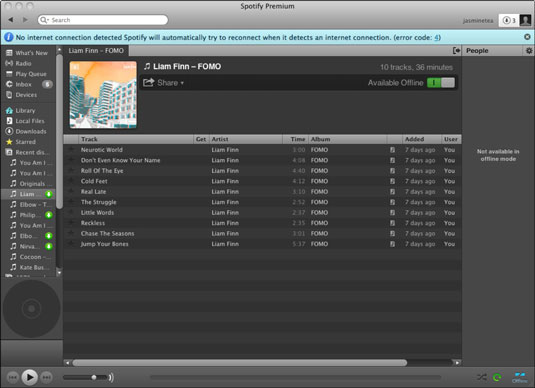Viewport: 535px width, 388px height.
Task: Click the green download badge beside Philip playlist
Action: click(49, 215)
